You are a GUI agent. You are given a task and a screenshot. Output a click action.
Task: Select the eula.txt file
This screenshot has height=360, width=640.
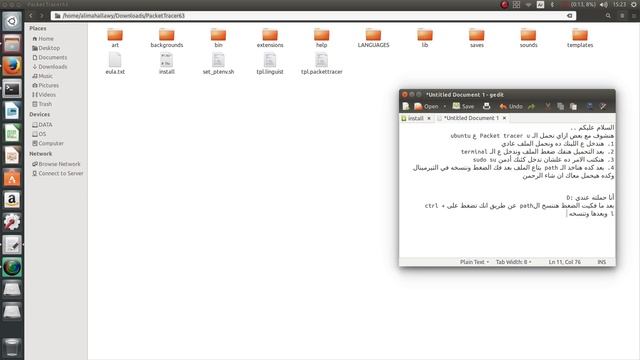[x=115, y=64]
